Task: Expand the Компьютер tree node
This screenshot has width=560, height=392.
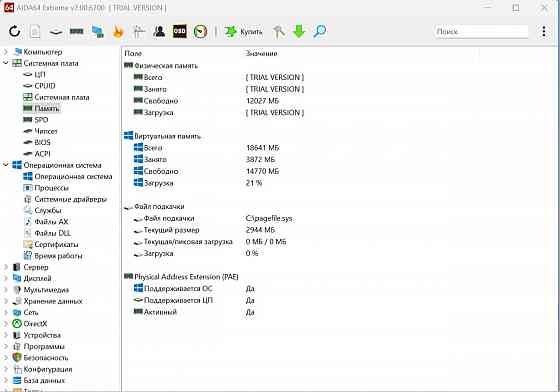Action: [6, 52]
